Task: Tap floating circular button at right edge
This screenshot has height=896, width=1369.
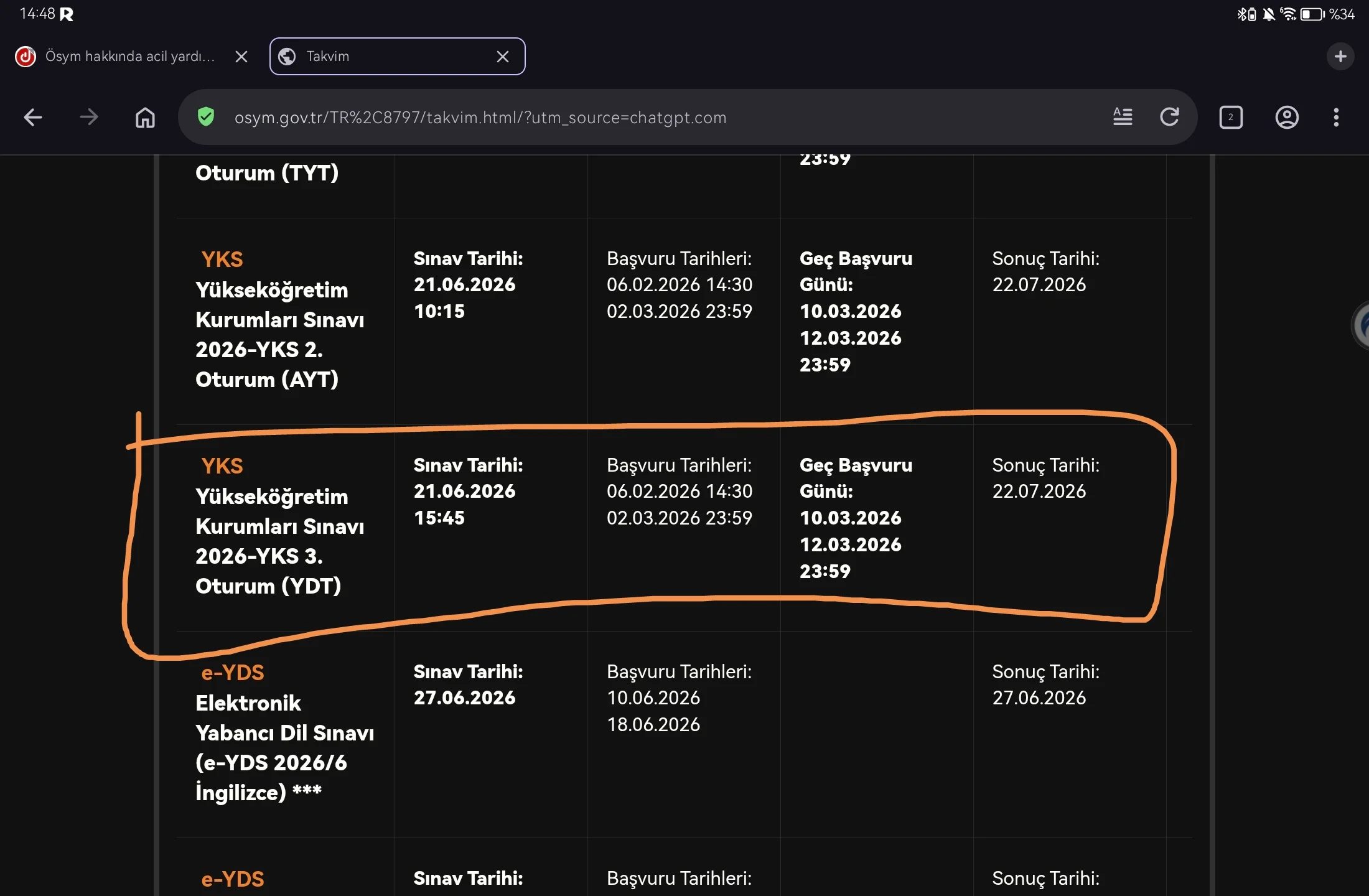Action: pos(1362,325)
